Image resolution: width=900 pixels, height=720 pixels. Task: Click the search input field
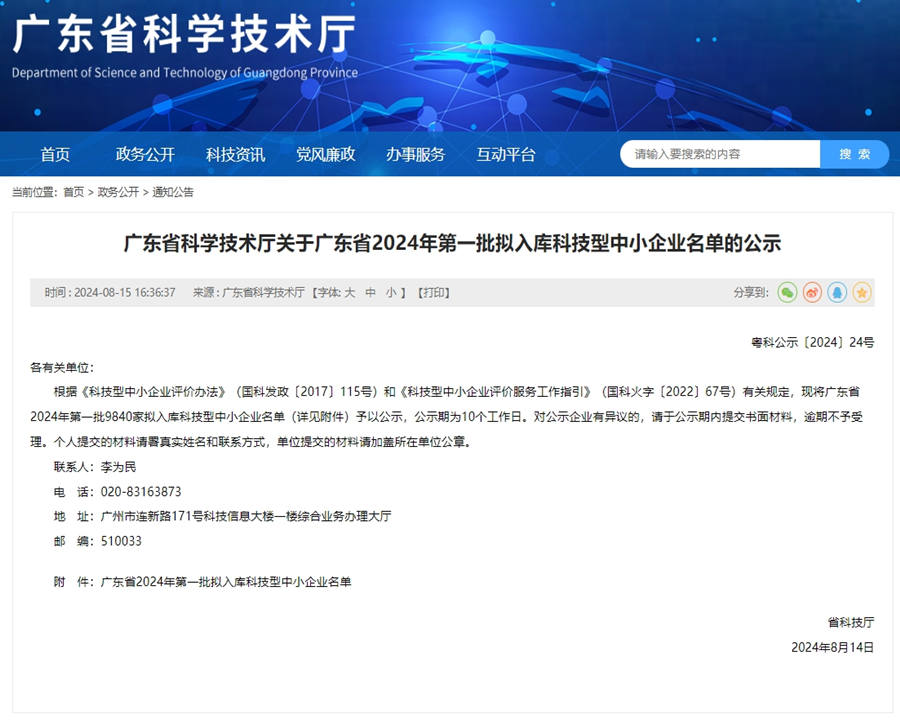pyautogui.click(x=720, y=154)
